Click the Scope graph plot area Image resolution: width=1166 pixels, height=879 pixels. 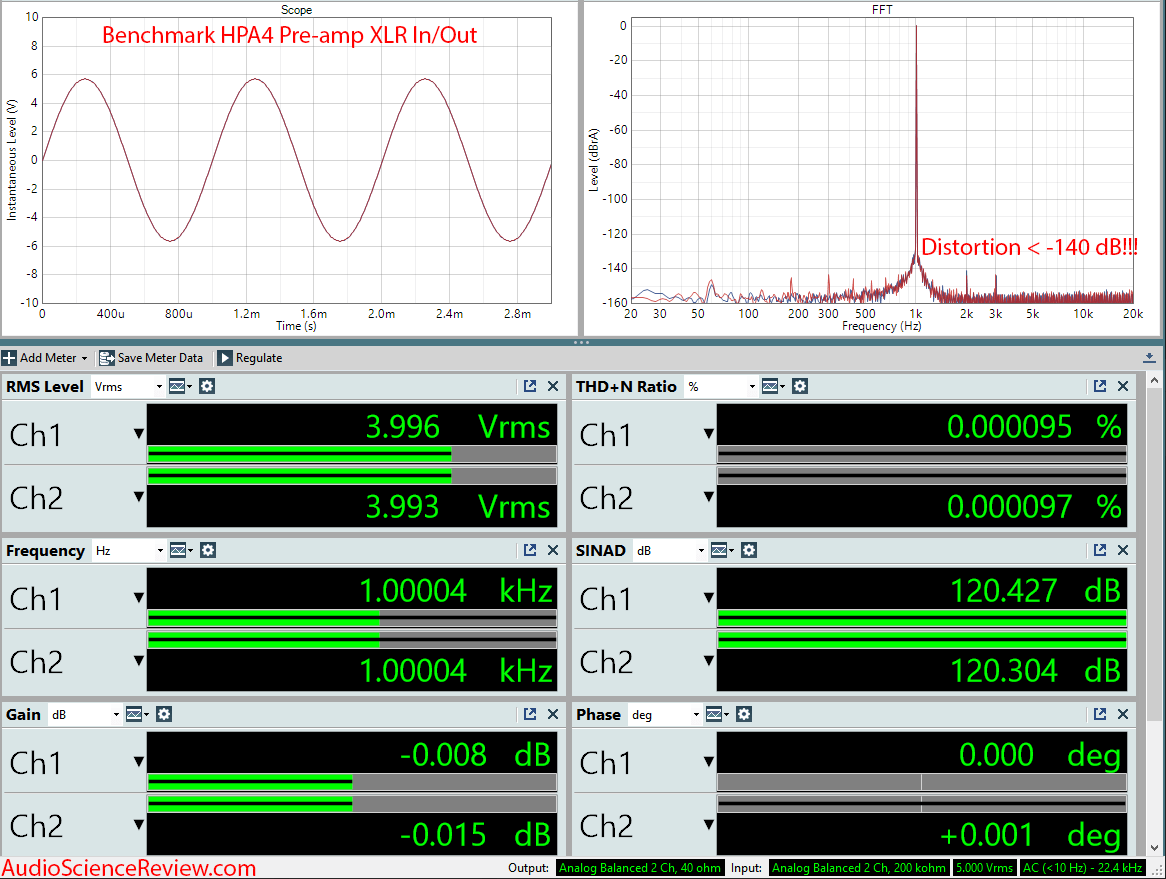point(297,160)
